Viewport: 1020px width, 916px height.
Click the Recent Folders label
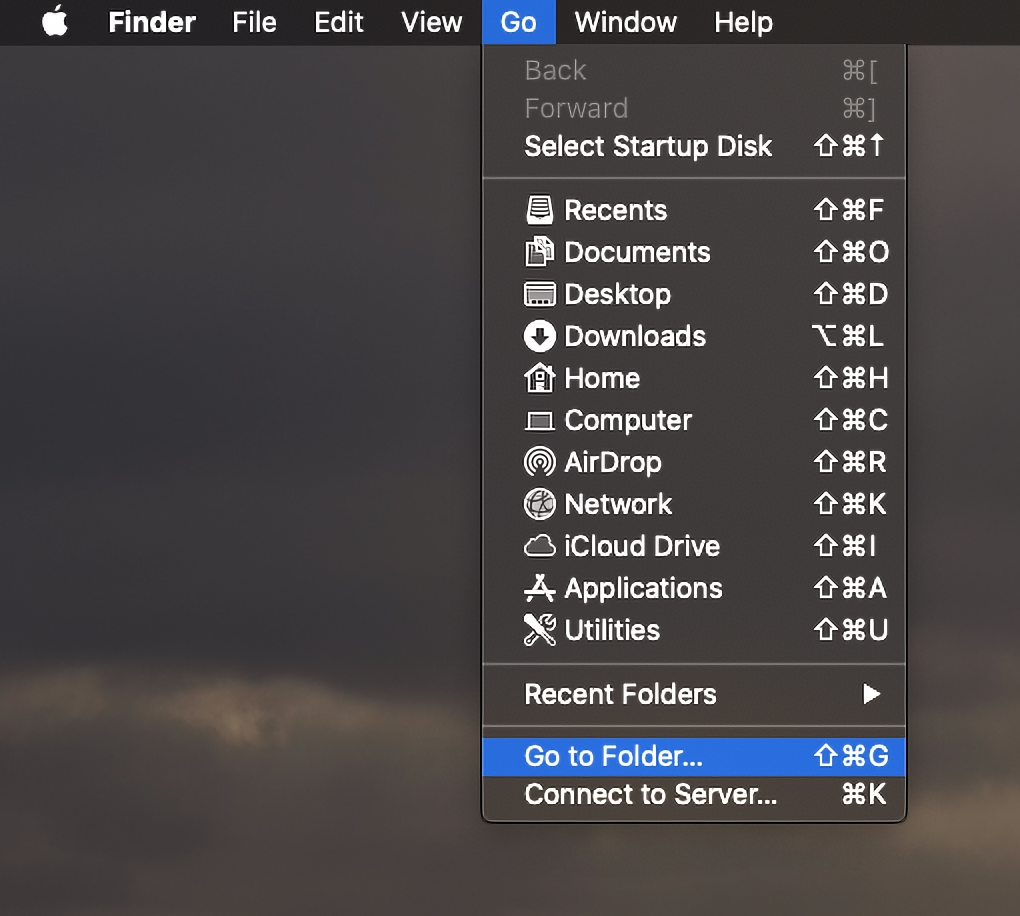point(620,694)
